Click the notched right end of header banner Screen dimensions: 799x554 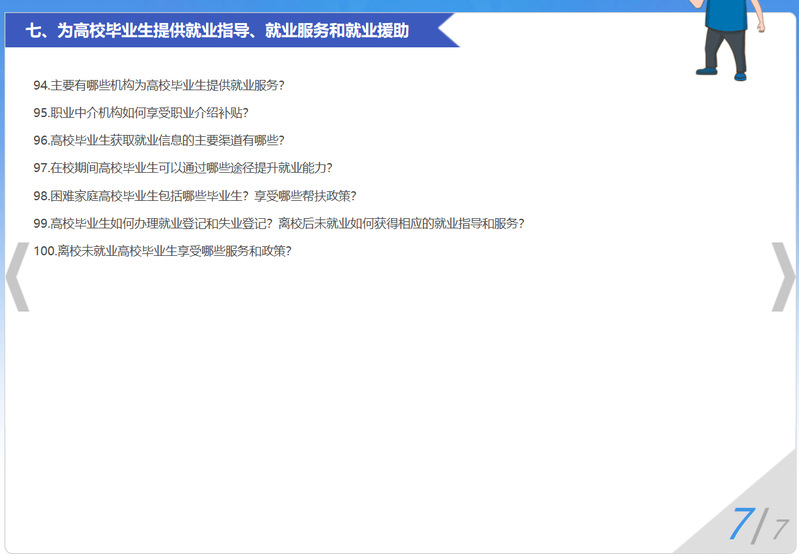click(448, 31)
